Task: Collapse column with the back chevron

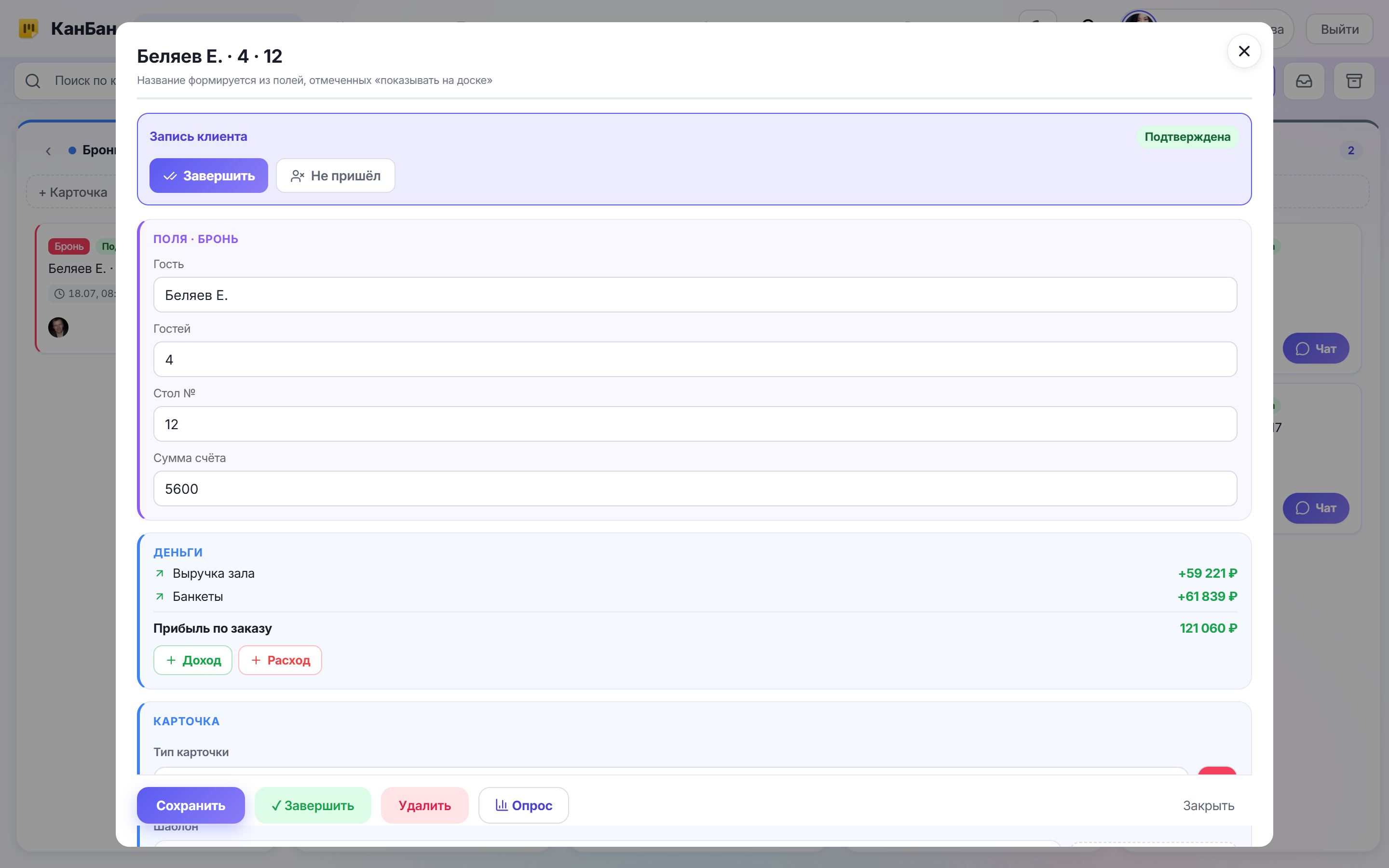Action: [48, 151]
